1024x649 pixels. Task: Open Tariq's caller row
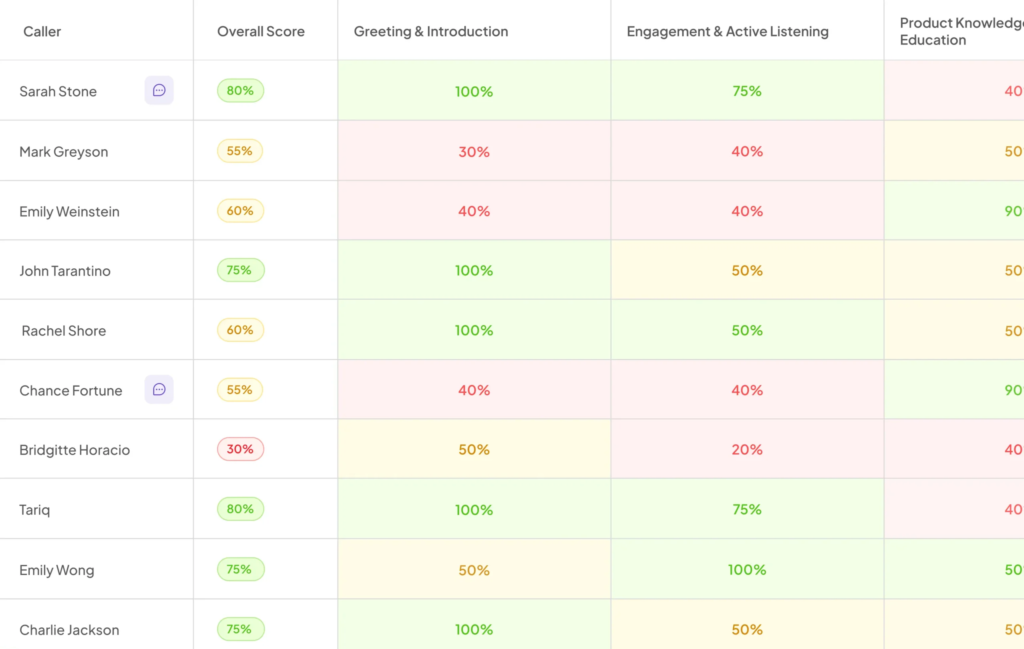[x=512, y=509]
